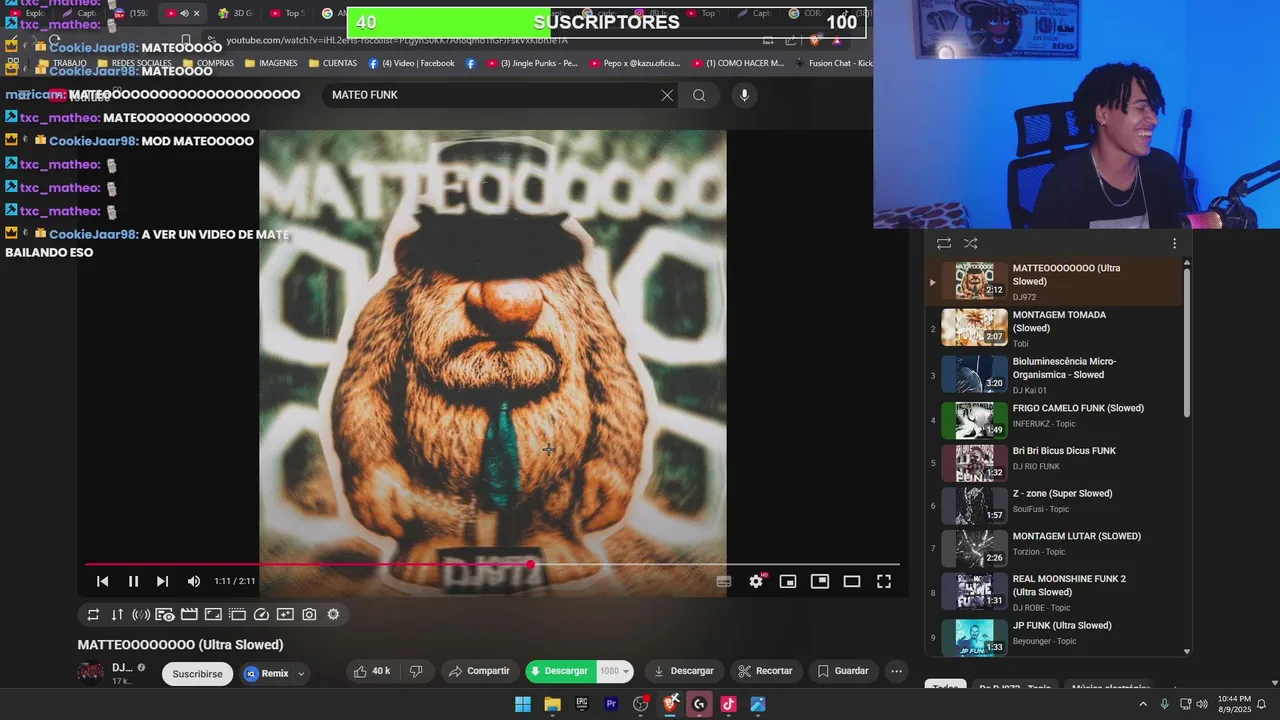Image resolution: width=1280 pixels, height=720 pixels.
Task: Open File Explorer from the taskbar
Action: point(552,704)
